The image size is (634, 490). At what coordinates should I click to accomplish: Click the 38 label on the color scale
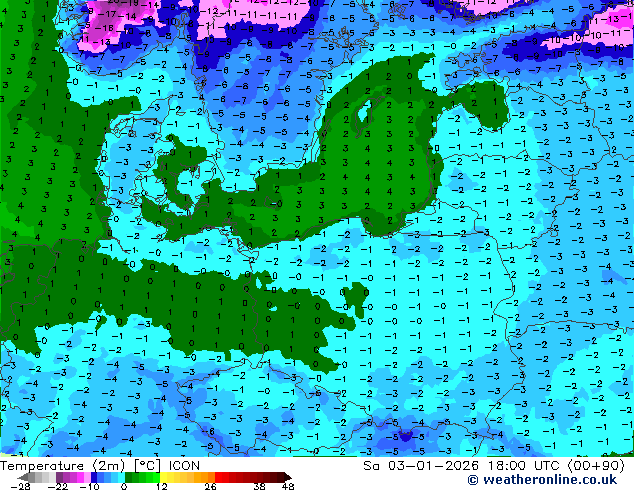(260, 486)
